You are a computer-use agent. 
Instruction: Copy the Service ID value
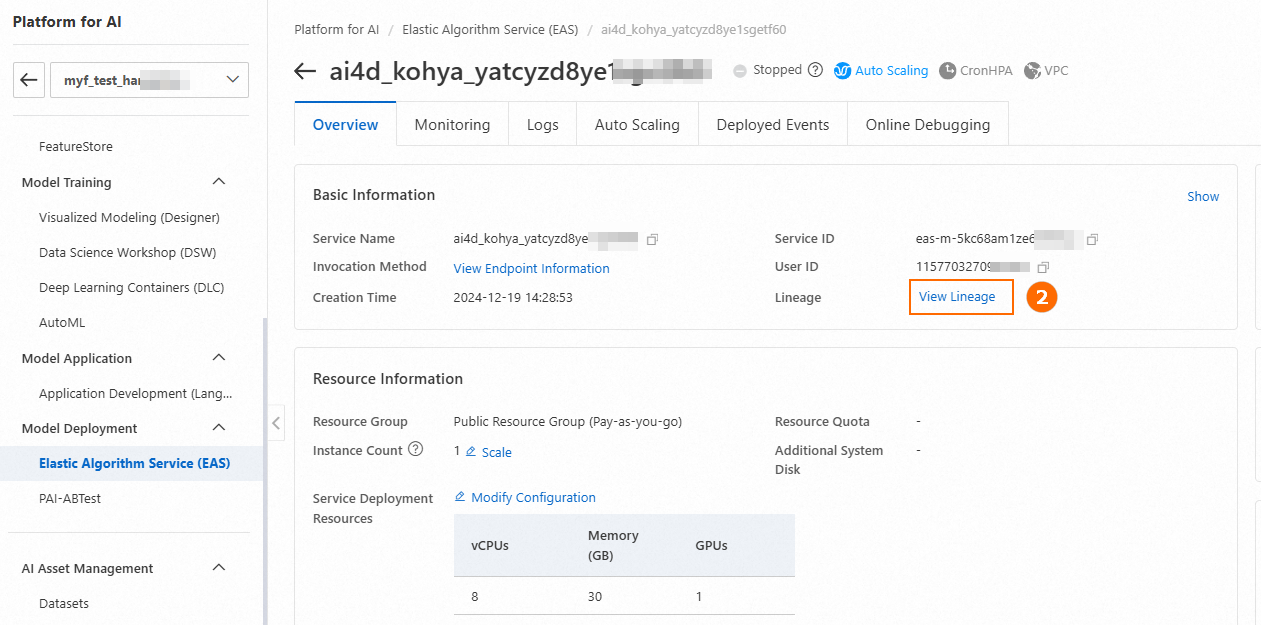click(1092, 239)
